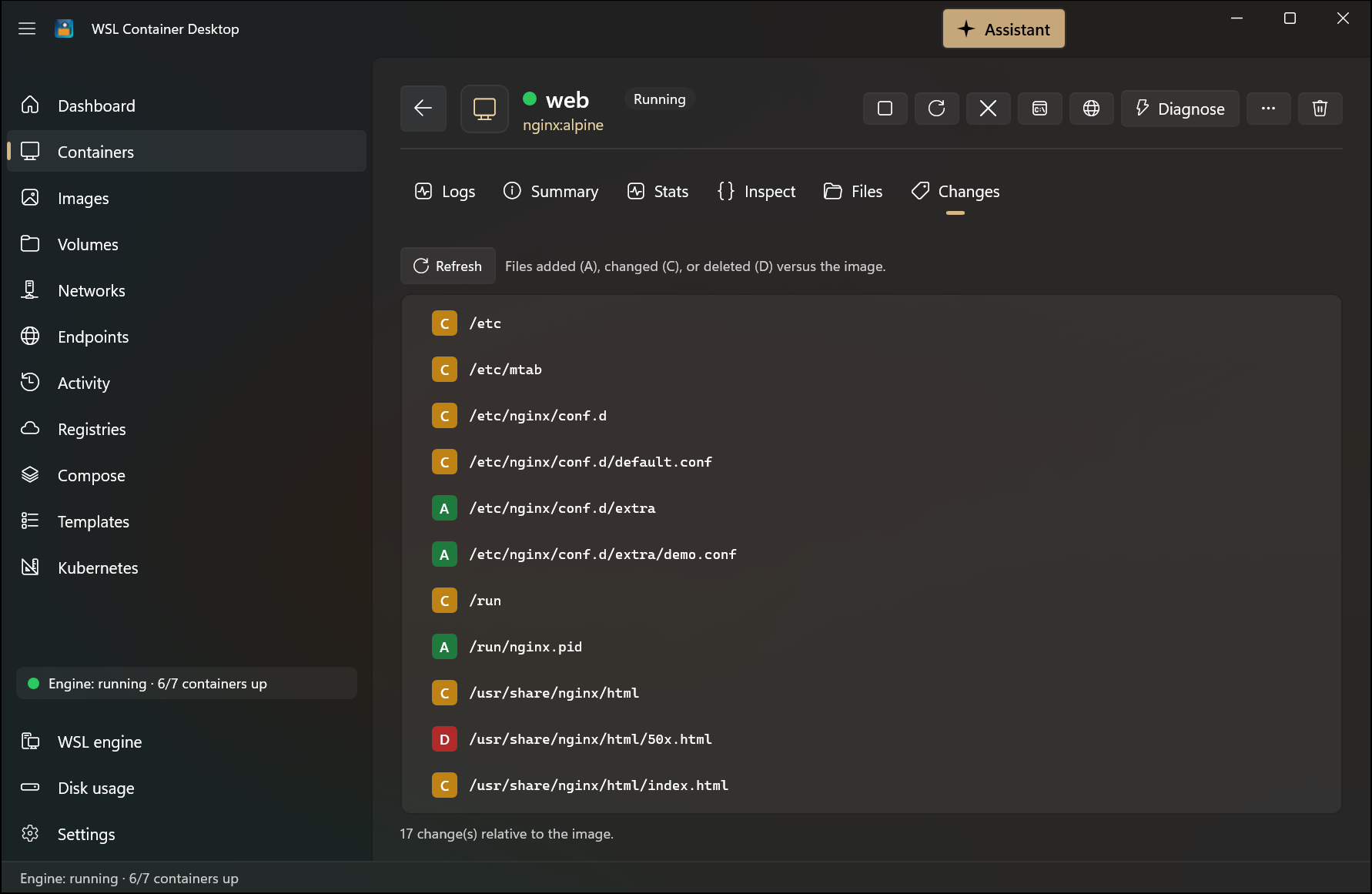Open Settings page

coord(186,834)
